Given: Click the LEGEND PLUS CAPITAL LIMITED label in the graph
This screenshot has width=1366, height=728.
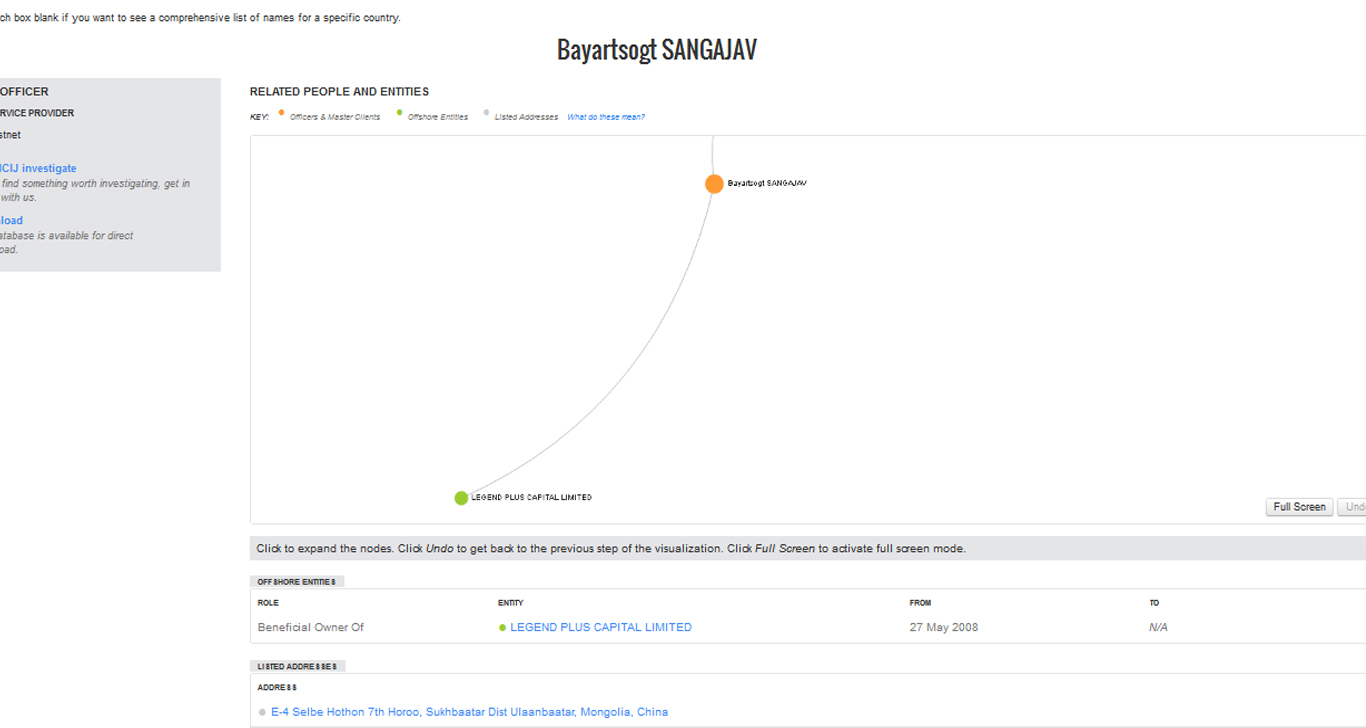Looking at the screenshot, I should point(531,498).
